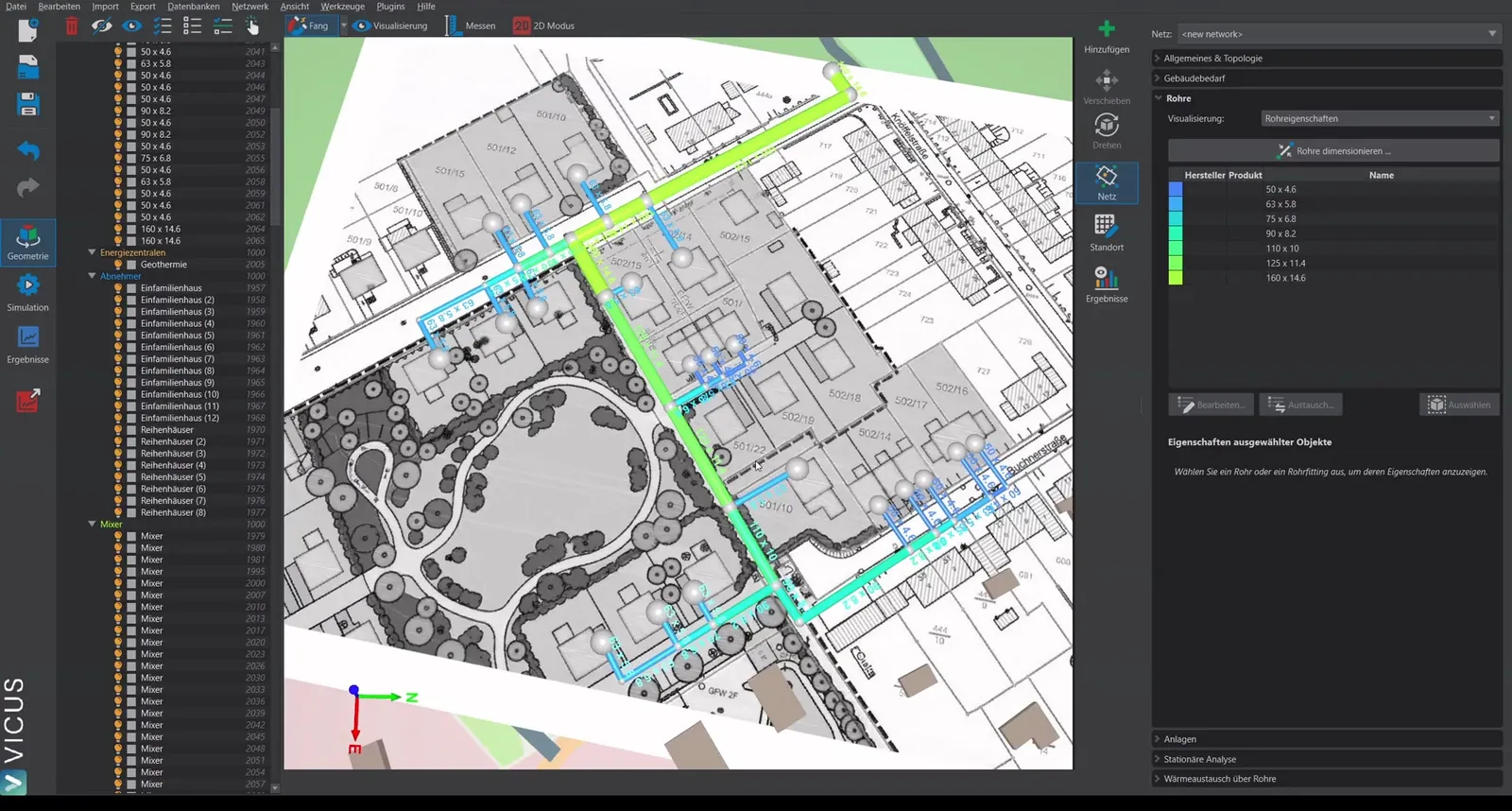Image resolution: width=1512 pixels, height=811 pixels.
Task: Switch to the Simulation view
Action: [x=28, y=293]
